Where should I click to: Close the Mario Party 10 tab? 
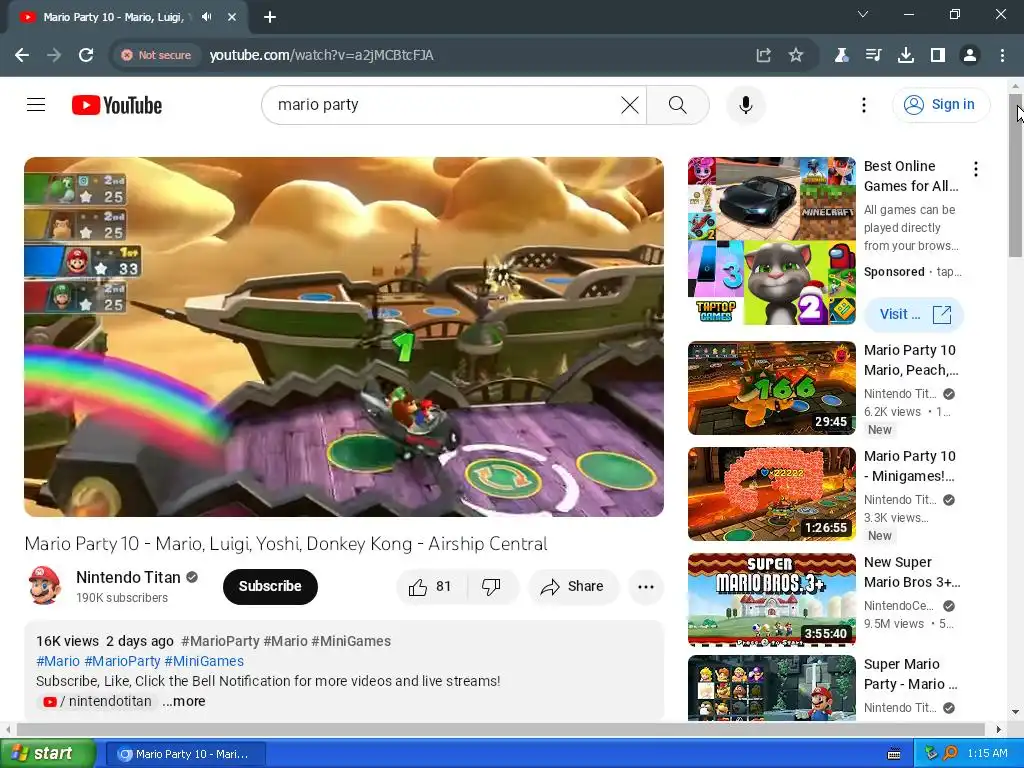click(232, 17)
